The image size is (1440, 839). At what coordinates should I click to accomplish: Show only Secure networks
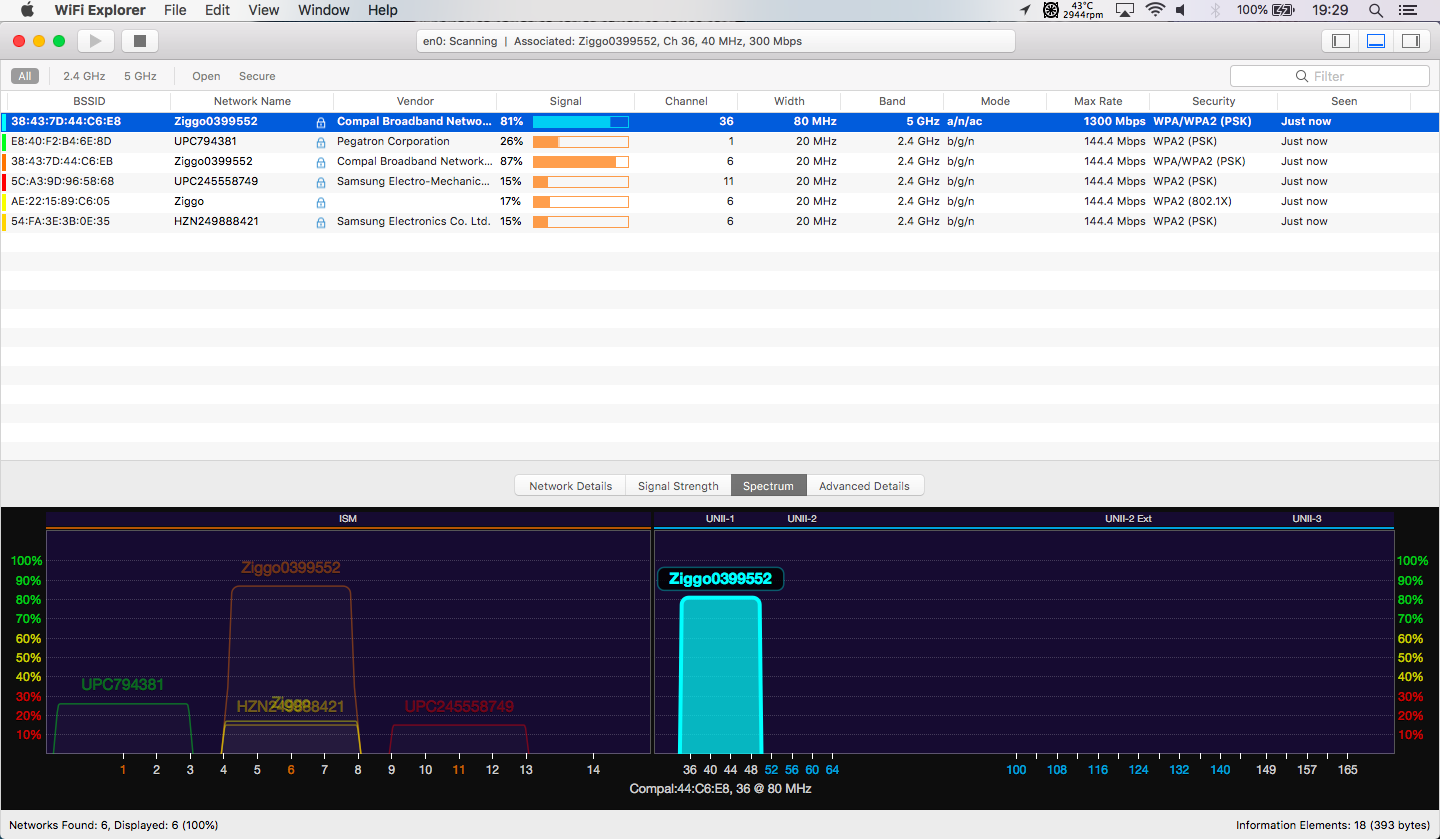[x=257, y=76]
